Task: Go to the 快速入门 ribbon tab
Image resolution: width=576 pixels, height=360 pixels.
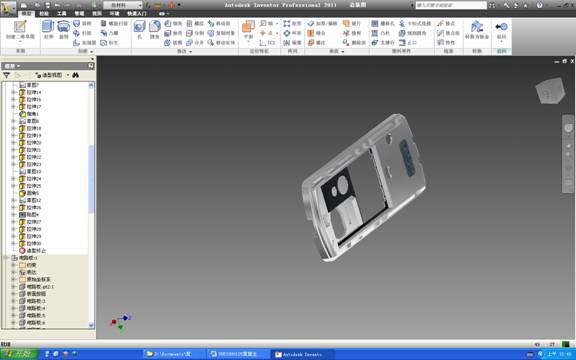Action: (x=137, y=14)
